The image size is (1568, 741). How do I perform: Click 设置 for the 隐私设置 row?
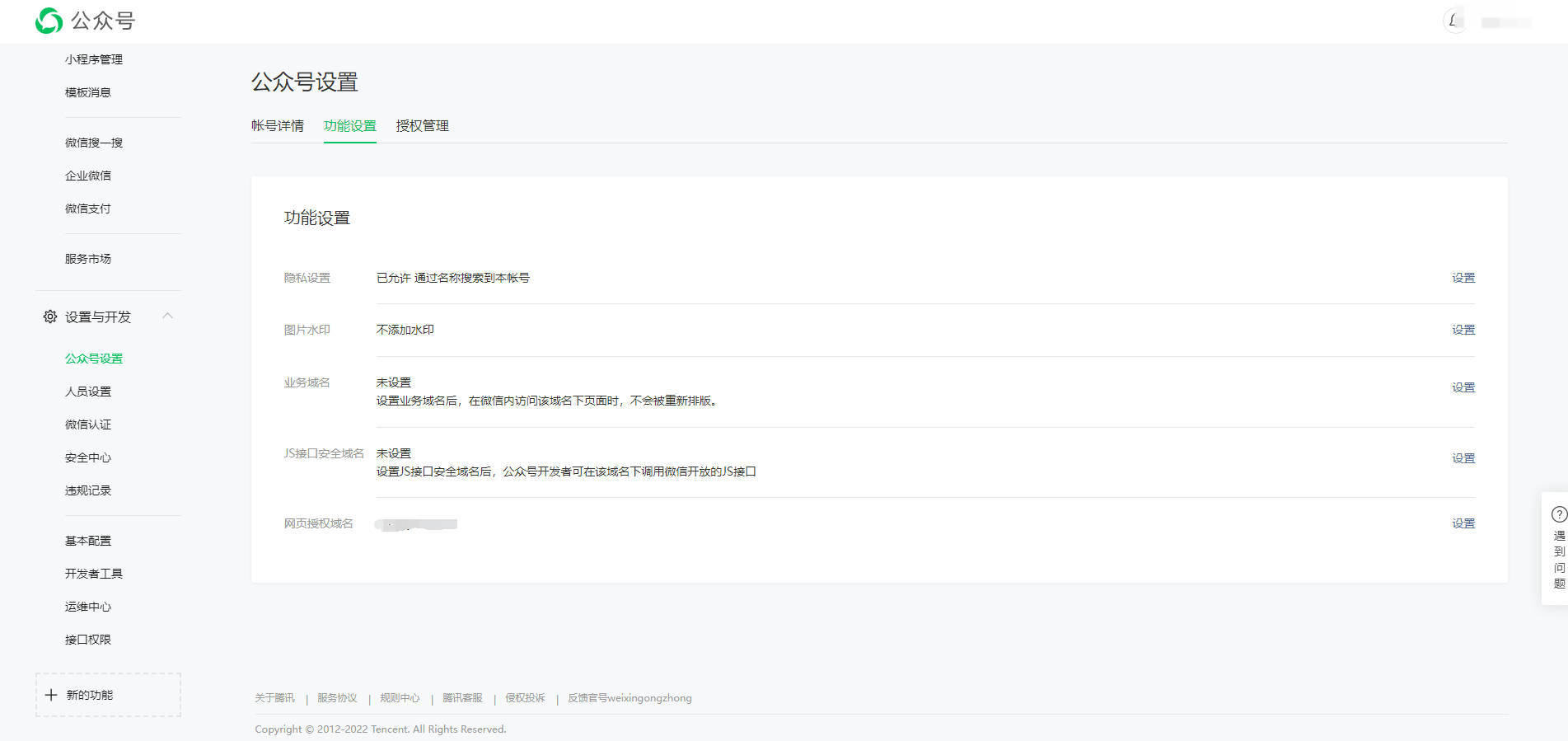click(1463, 278)
